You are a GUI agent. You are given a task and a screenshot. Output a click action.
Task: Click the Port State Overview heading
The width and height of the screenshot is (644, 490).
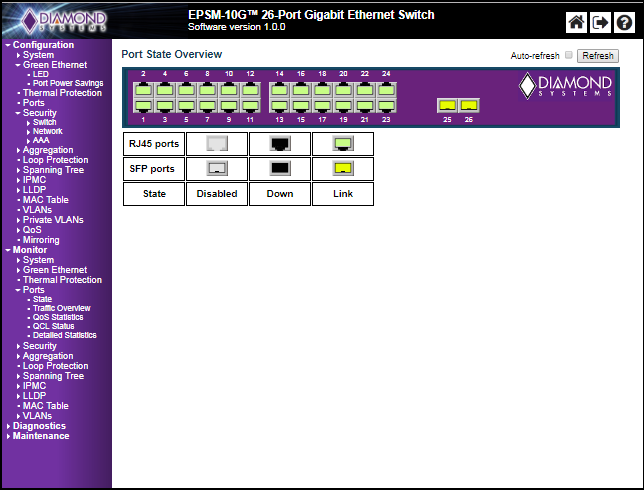[172, 54]
